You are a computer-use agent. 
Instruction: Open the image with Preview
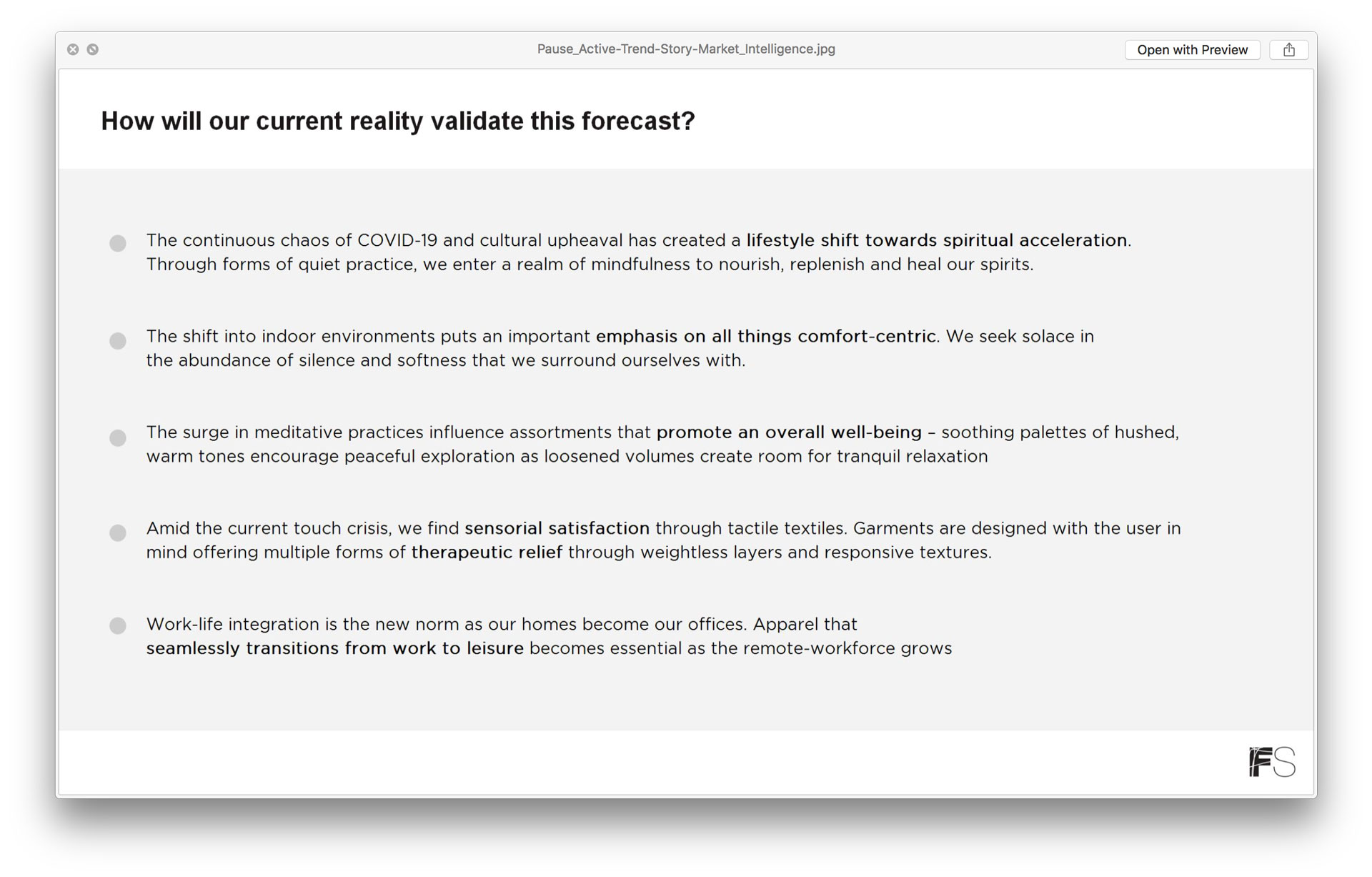coord(1192,49)
